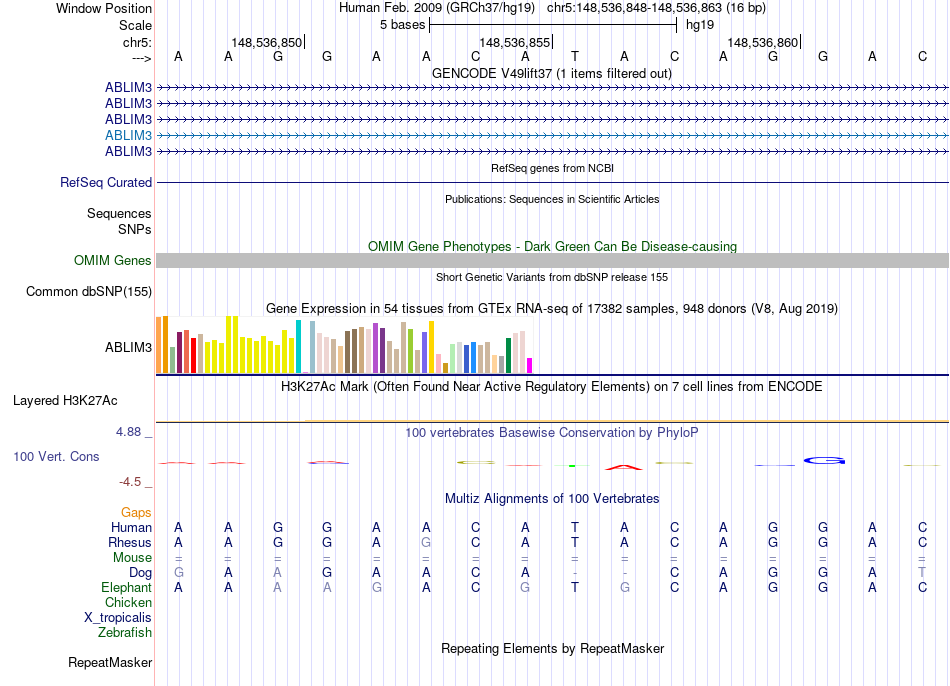Click the Rhesus alignment row label
The width and height of the screenshot is (950, 686).
[130, 542]
